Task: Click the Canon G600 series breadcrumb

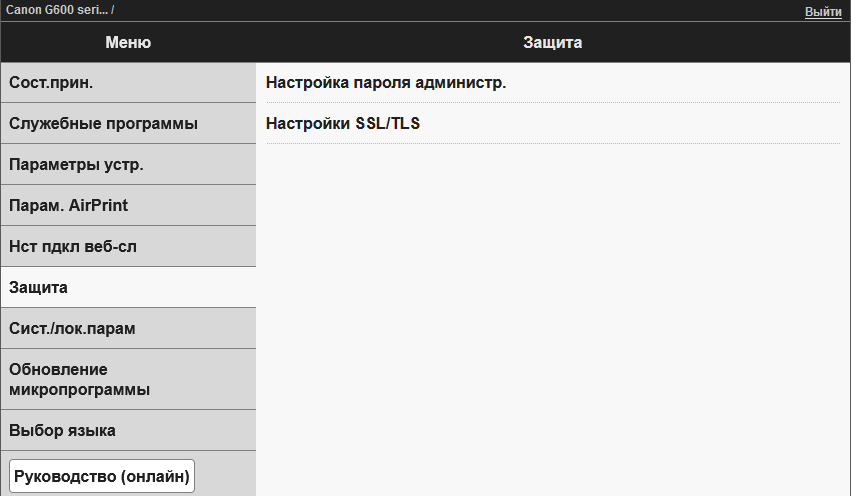Action: coord(56,10)
